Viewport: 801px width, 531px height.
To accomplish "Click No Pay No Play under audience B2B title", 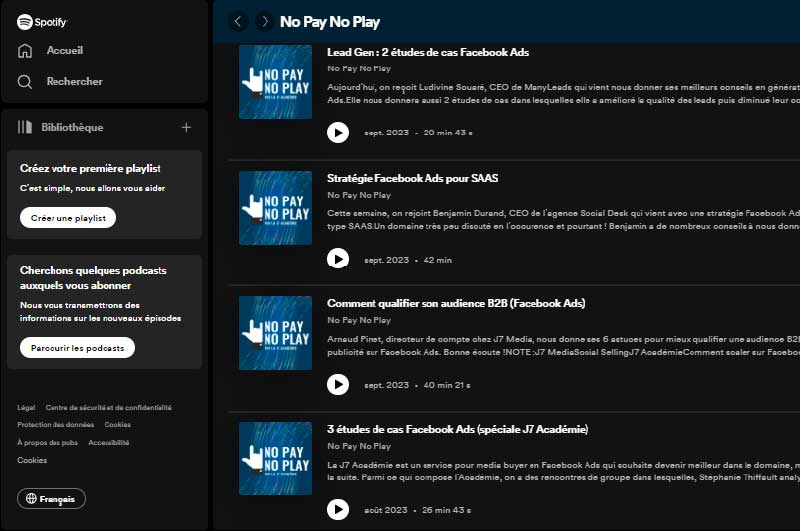I will click(359, 320).
